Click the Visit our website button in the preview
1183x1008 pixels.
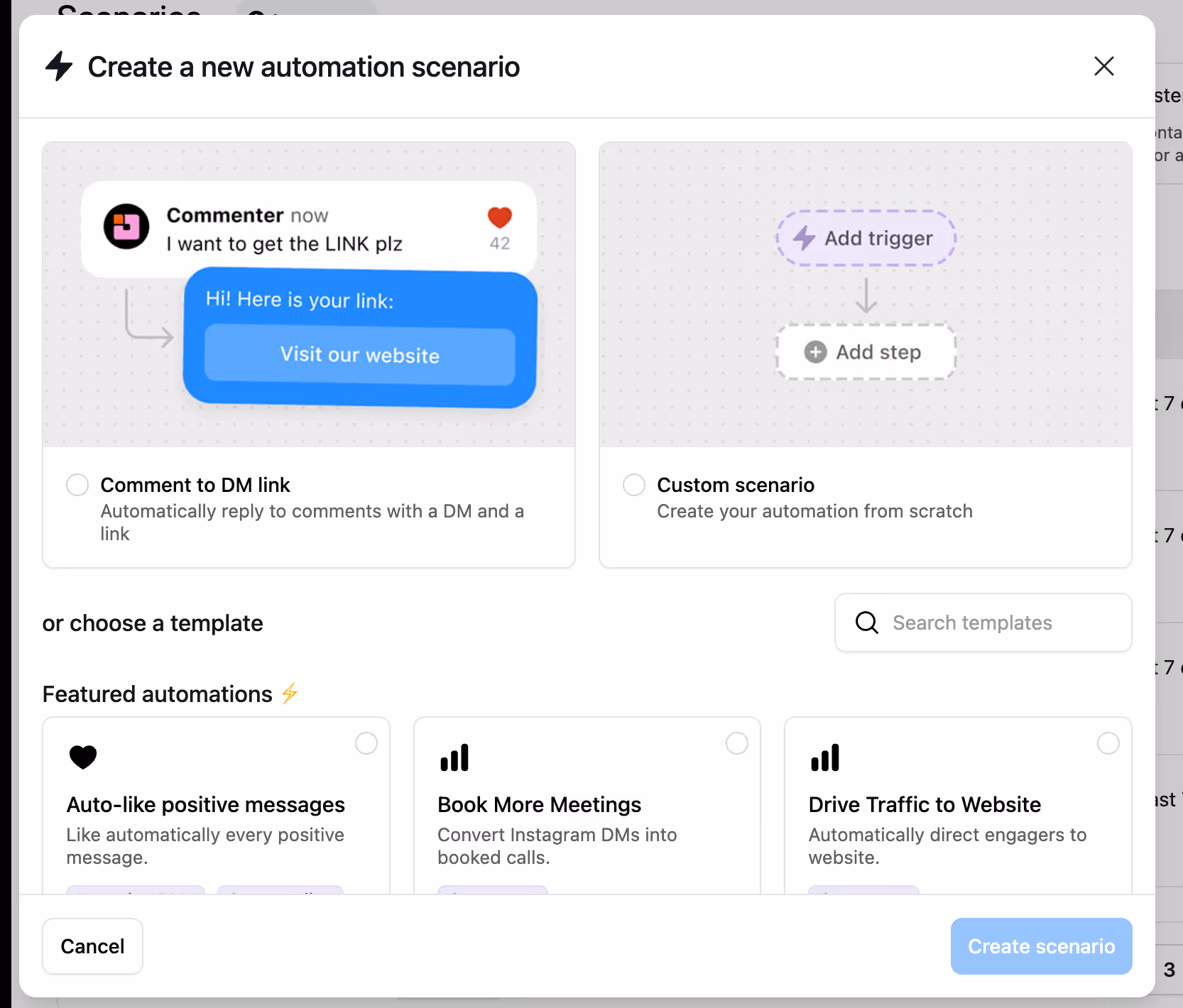click(x=359, y=355)
